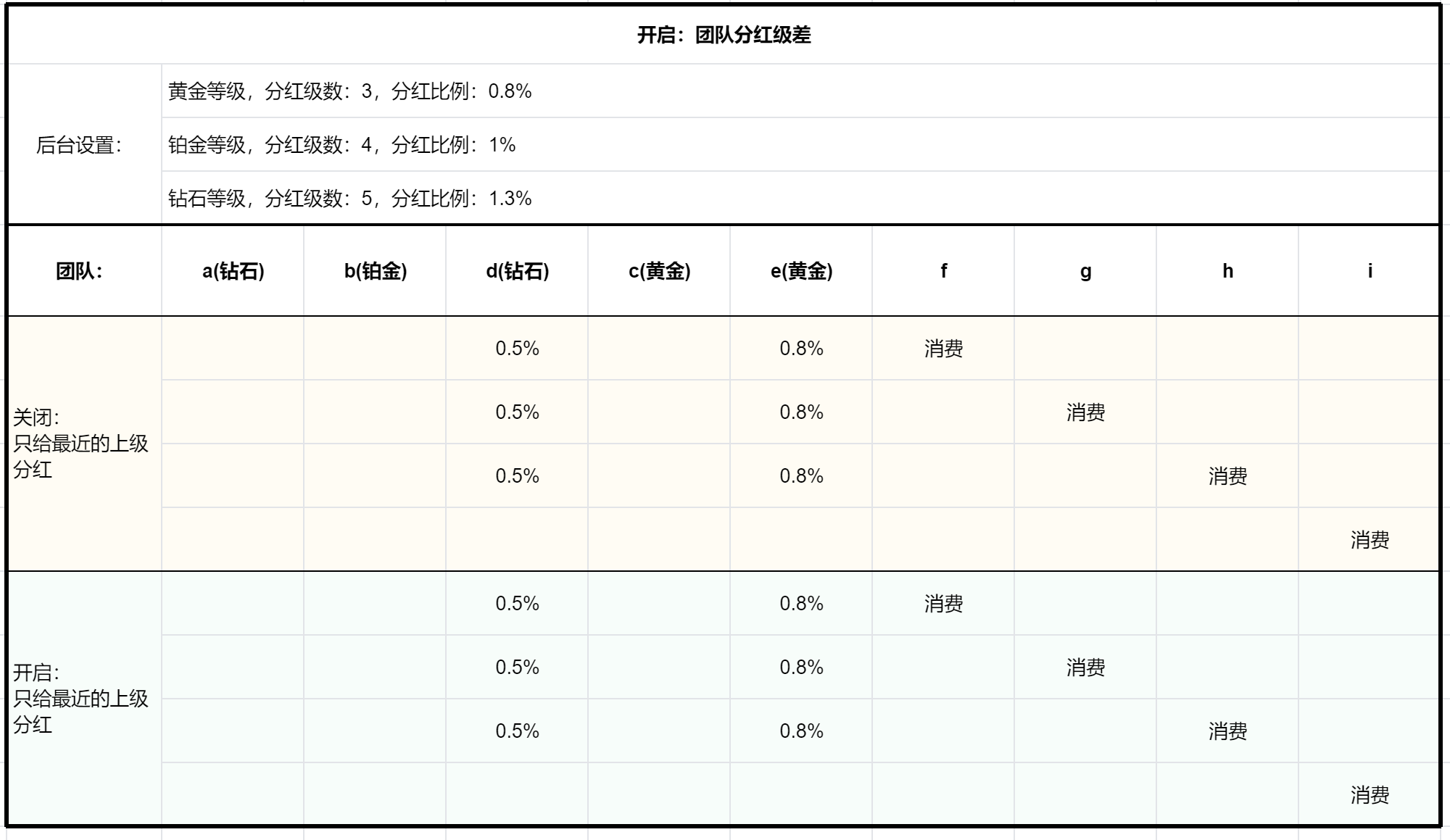
Task: Select the c(黄金) column header
Action: (659, 271)
